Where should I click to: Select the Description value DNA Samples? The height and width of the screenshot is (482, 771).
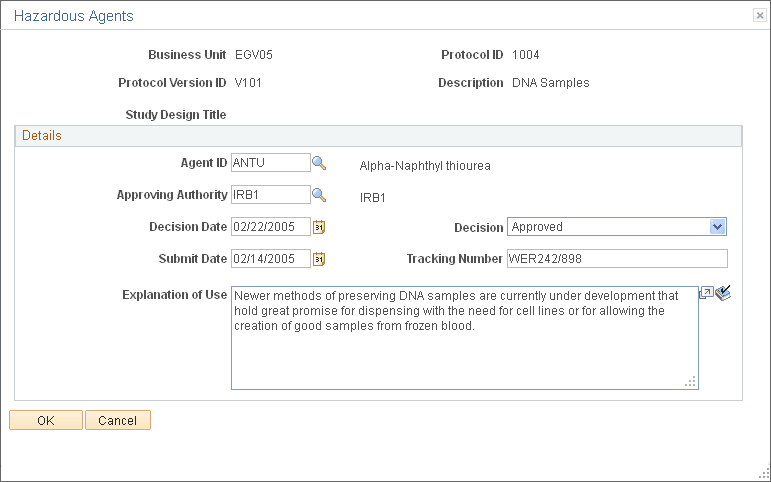coord(551,83)
